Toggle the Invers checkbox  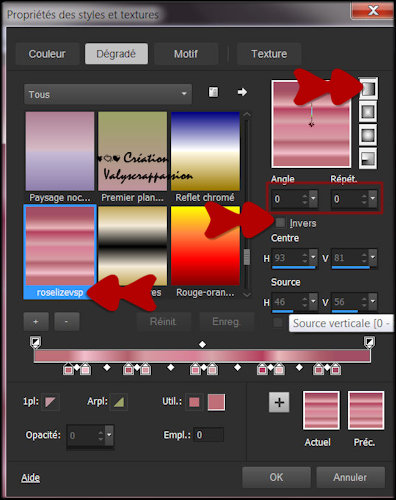[281, 223]
